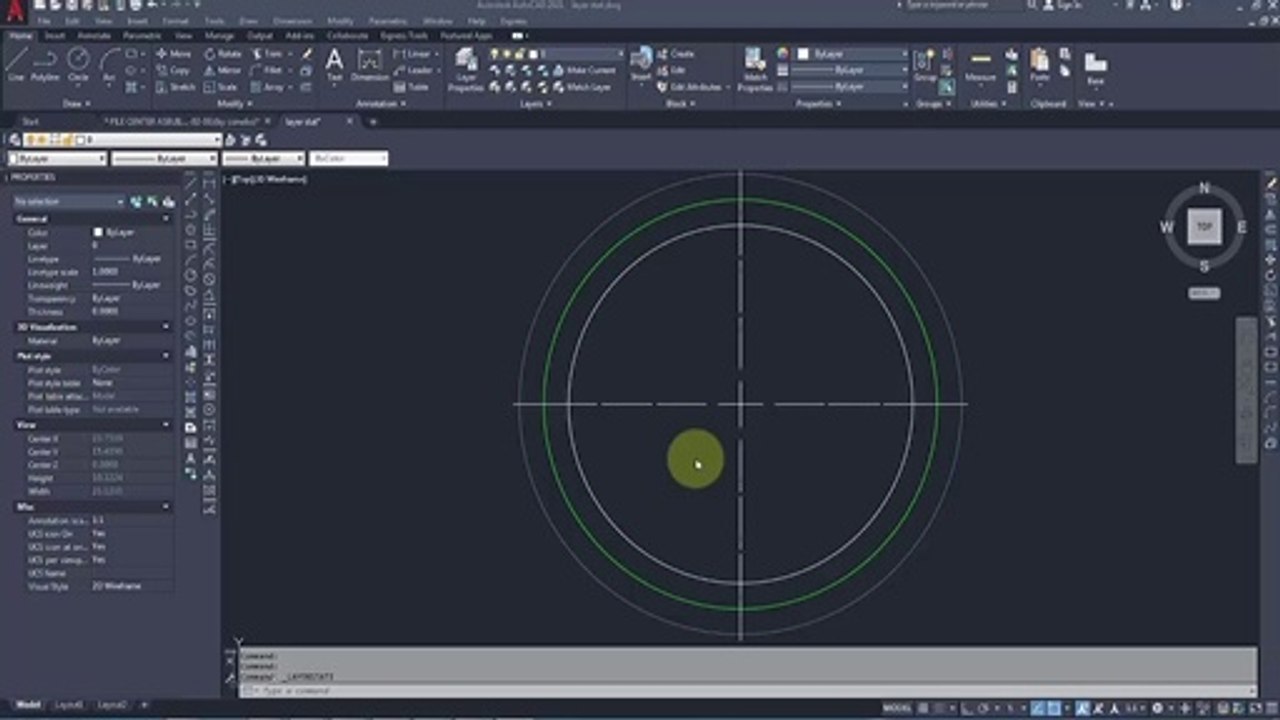This screenshot has height=720, width=1280.
Task: Open Layer Properties manager
Action: (x=466, y=68)
